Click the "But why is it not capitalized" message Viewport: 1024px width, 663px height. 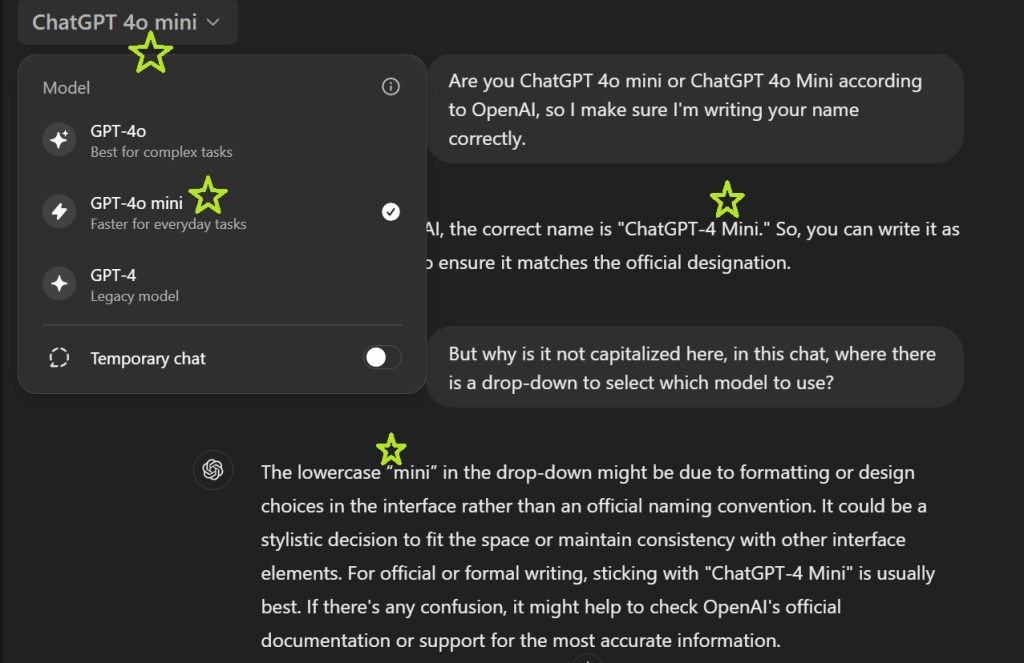(694, 367)
